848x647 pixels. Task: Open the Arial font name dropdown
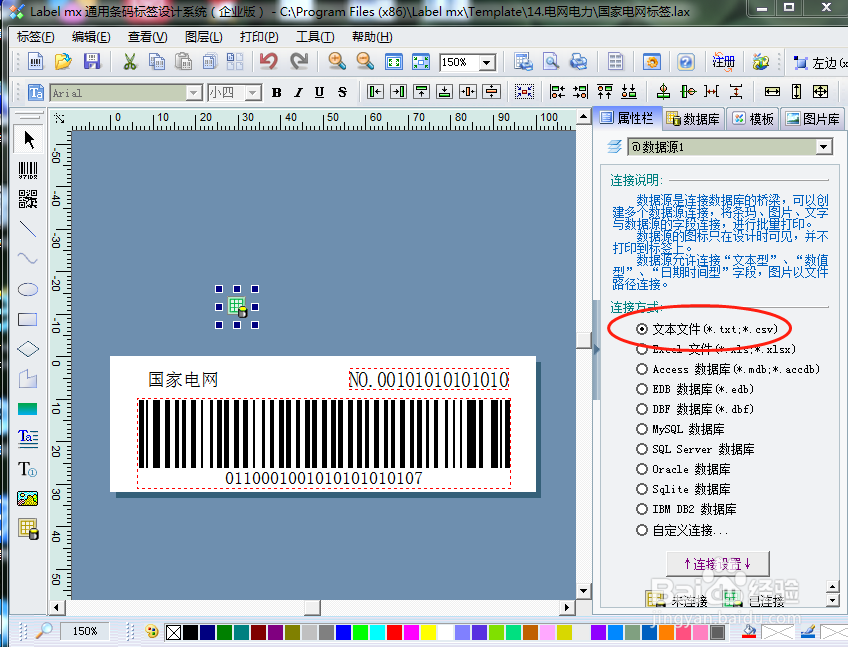[x=194, y=93]
